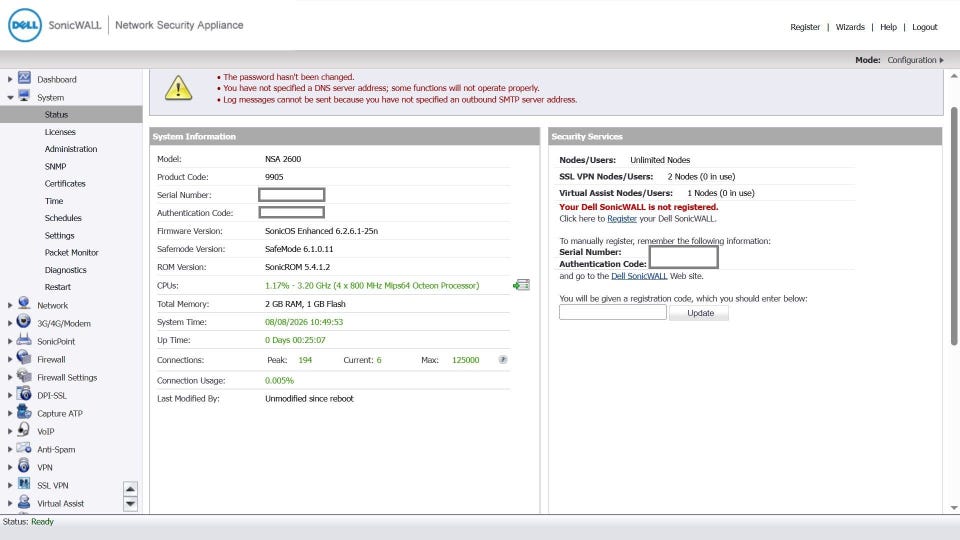Open the Schedules page
The width and height of the screenshot is (960, 540).
coord(63,218)
